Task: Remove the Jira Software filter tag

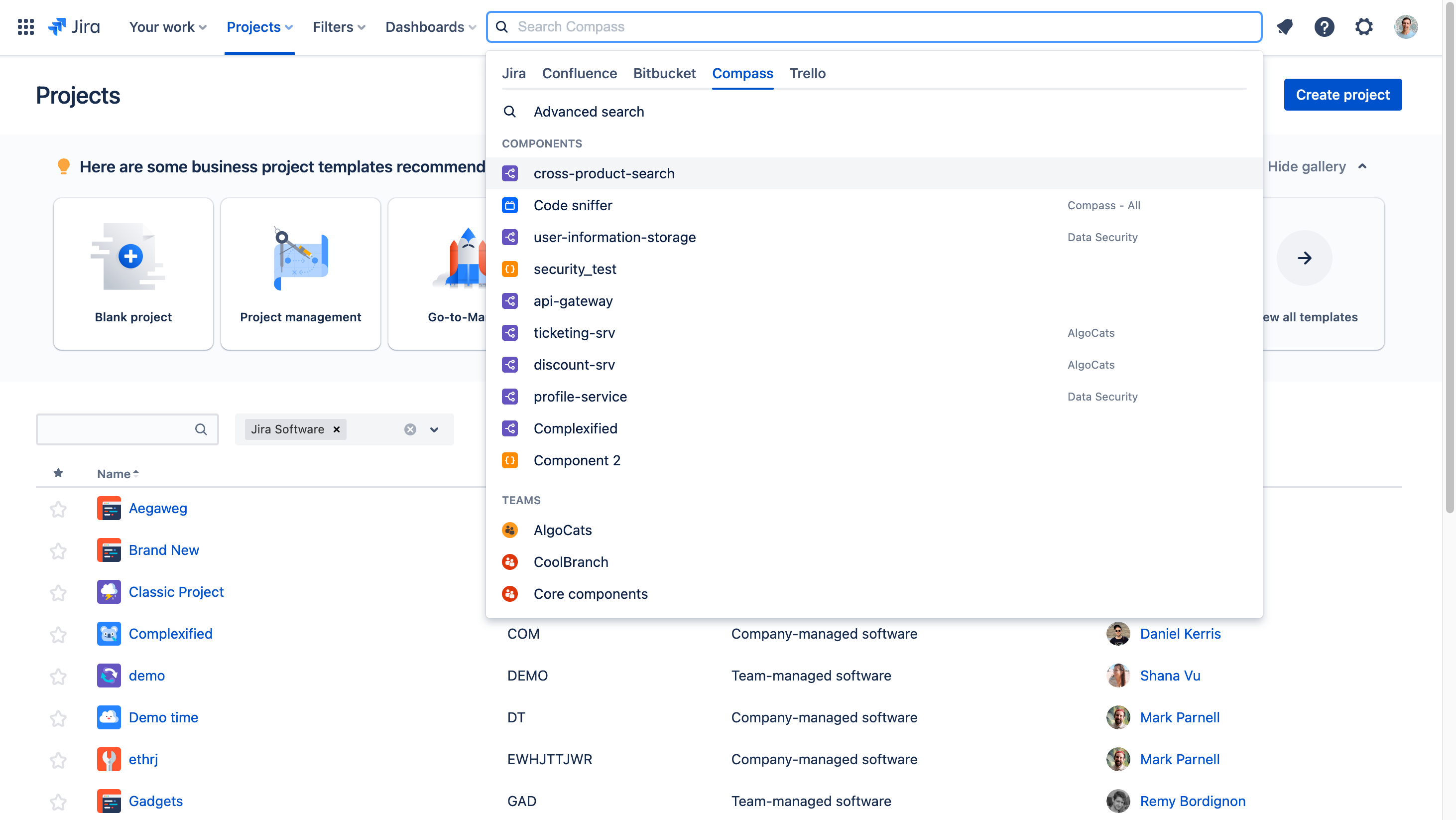Action: click(336, 430)
